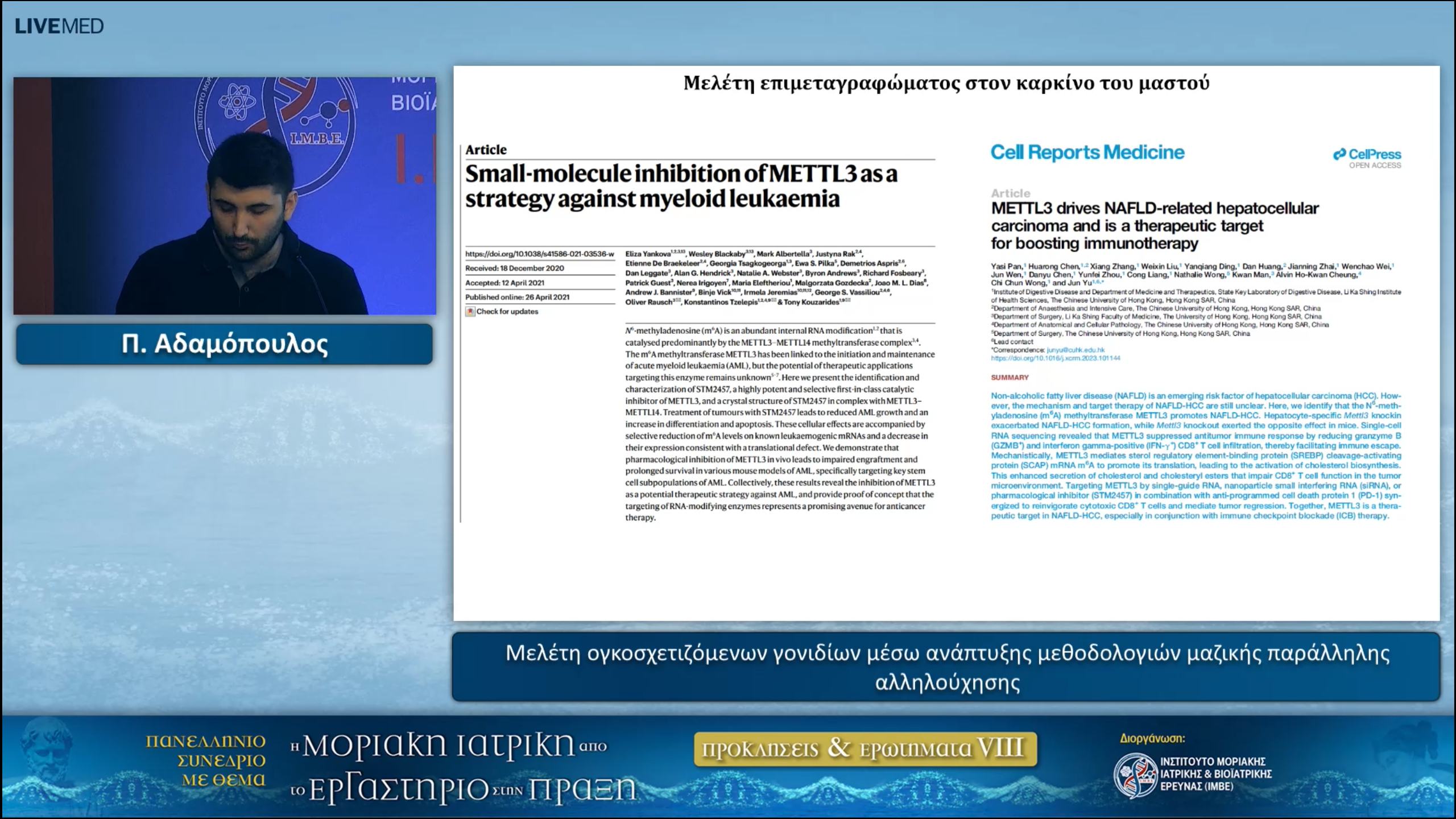Click the Cell Reports Medicine journal logo
1456x819 pixels.
[1086, 152]
